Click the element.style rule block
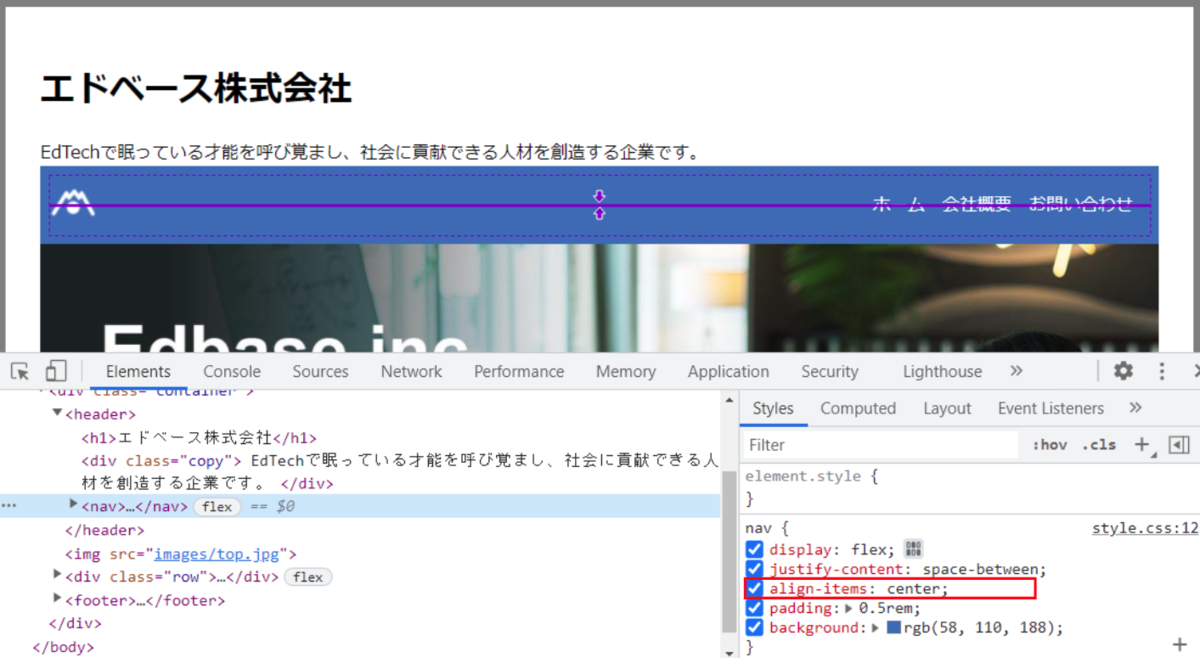 point(968,487)
